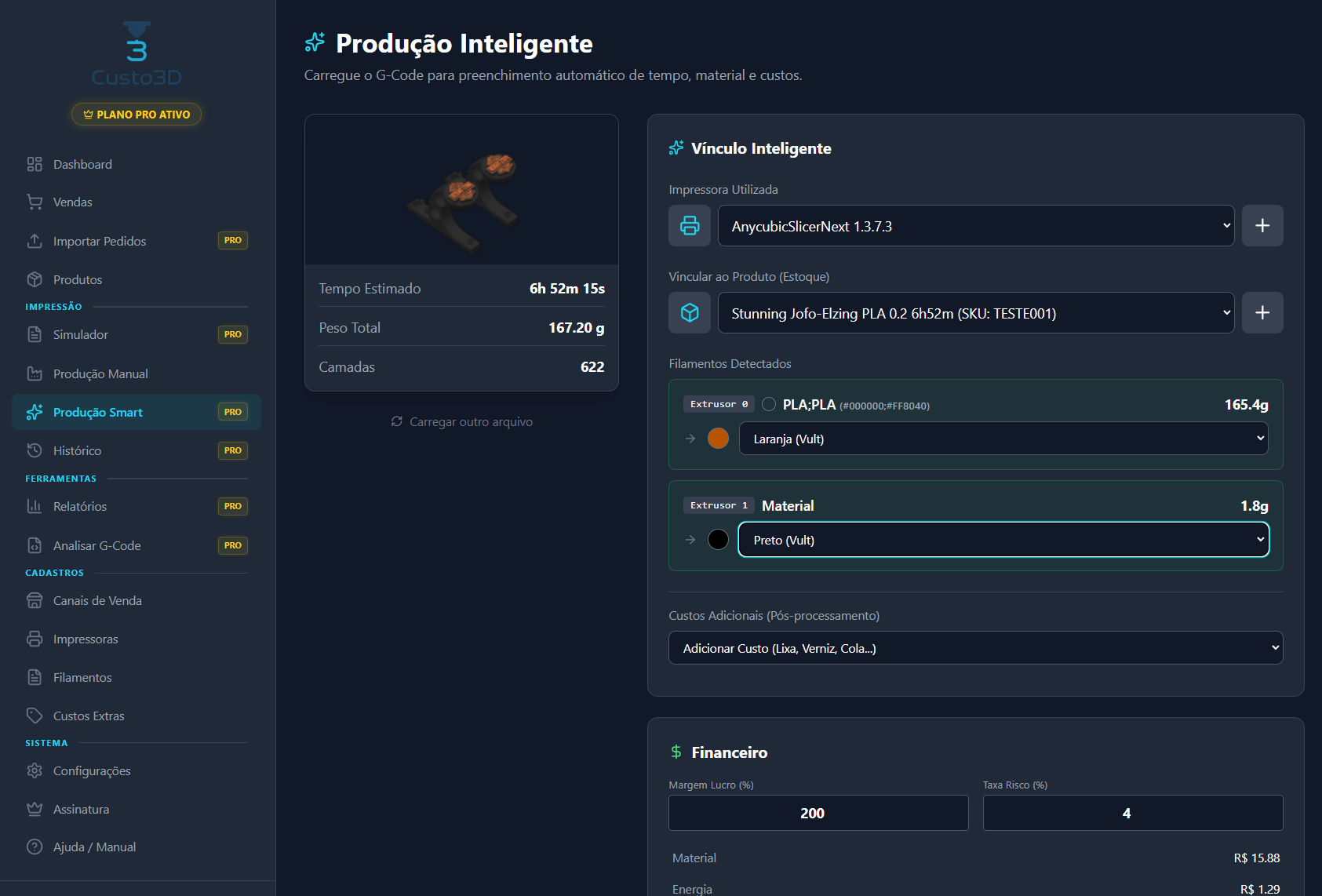Click the Custo3D logo icon
Viewport: 1322px width, 896px height.
(x=137, y=42)
